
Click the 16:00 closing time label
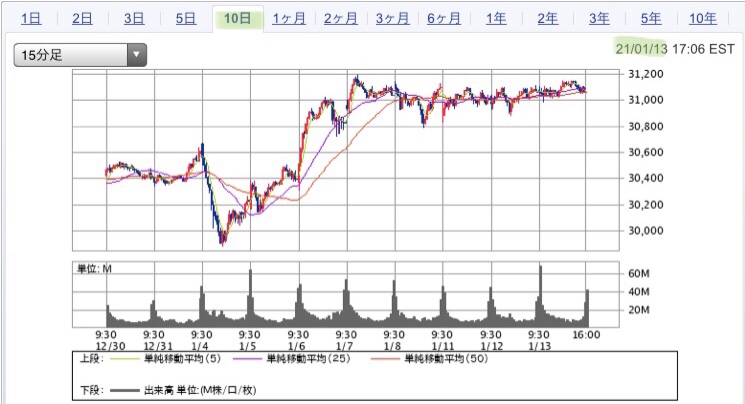[x=586, y=335]
